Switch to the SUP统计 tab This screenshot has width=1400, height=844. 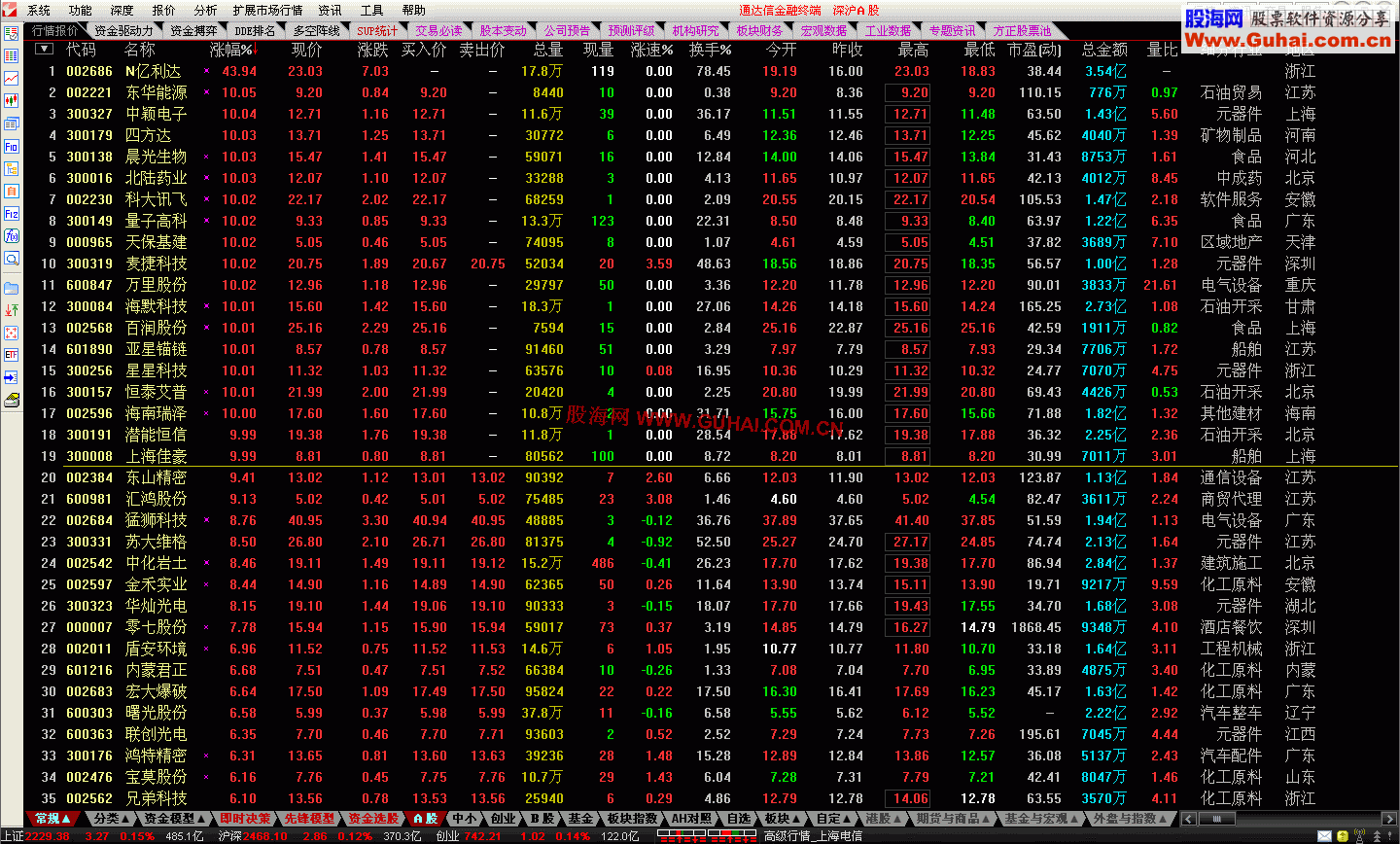click(377, 31)
